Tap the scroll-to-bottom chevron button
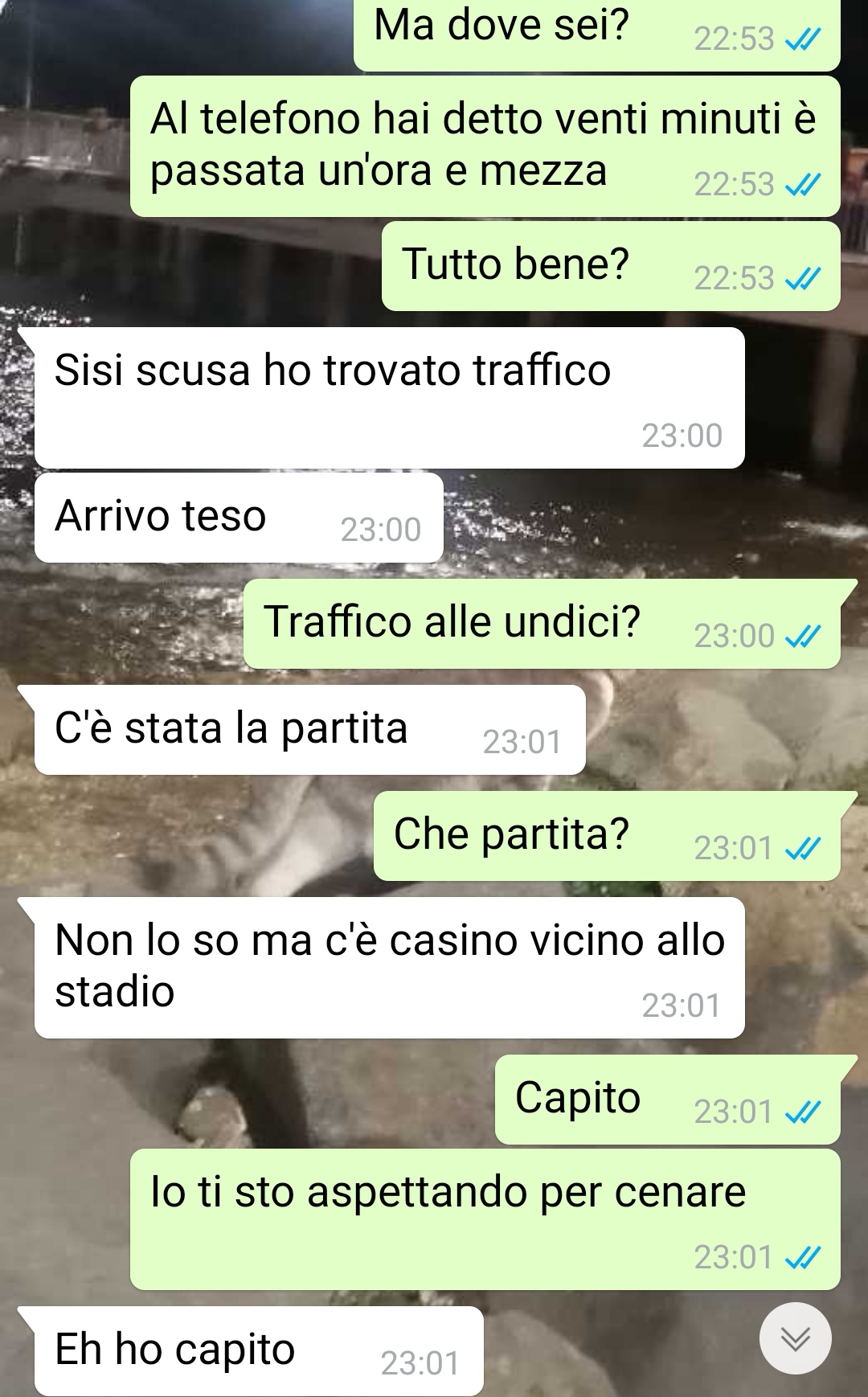Screen dimensions: 868x1397 [795, 1338]
